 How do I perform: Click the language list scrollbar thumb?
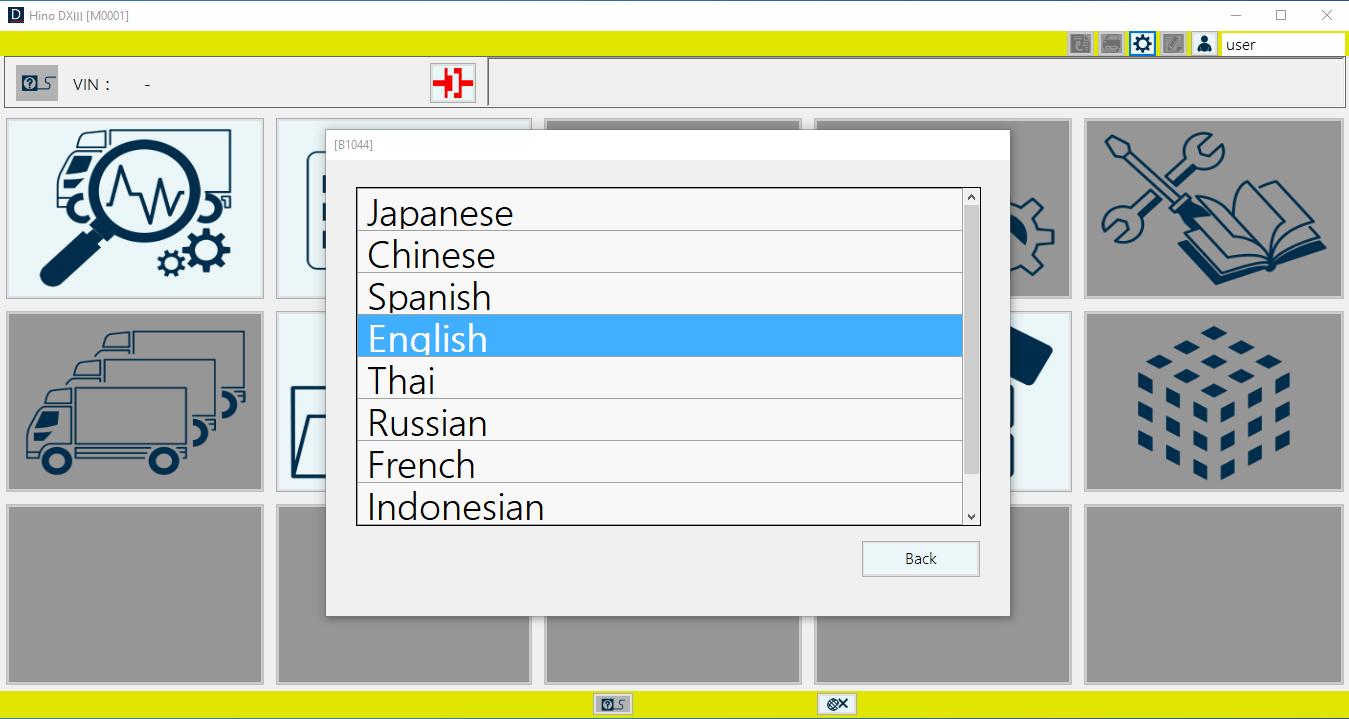(x=971, y=340)
